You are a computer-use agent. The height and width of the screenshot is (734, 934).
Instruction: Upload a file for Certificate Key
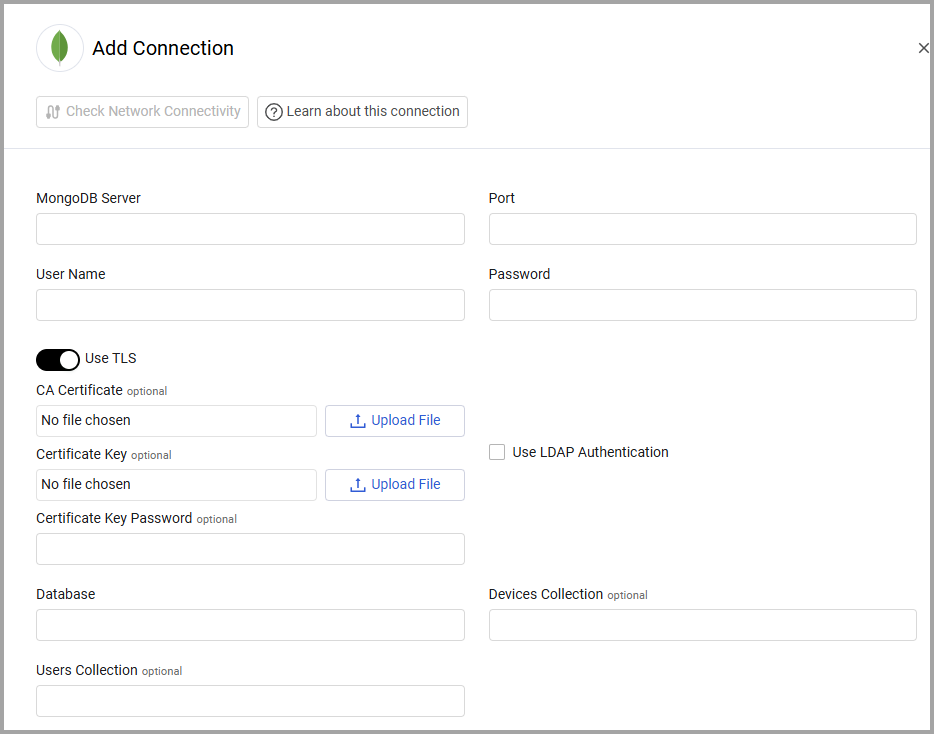(x=395, y=485)
